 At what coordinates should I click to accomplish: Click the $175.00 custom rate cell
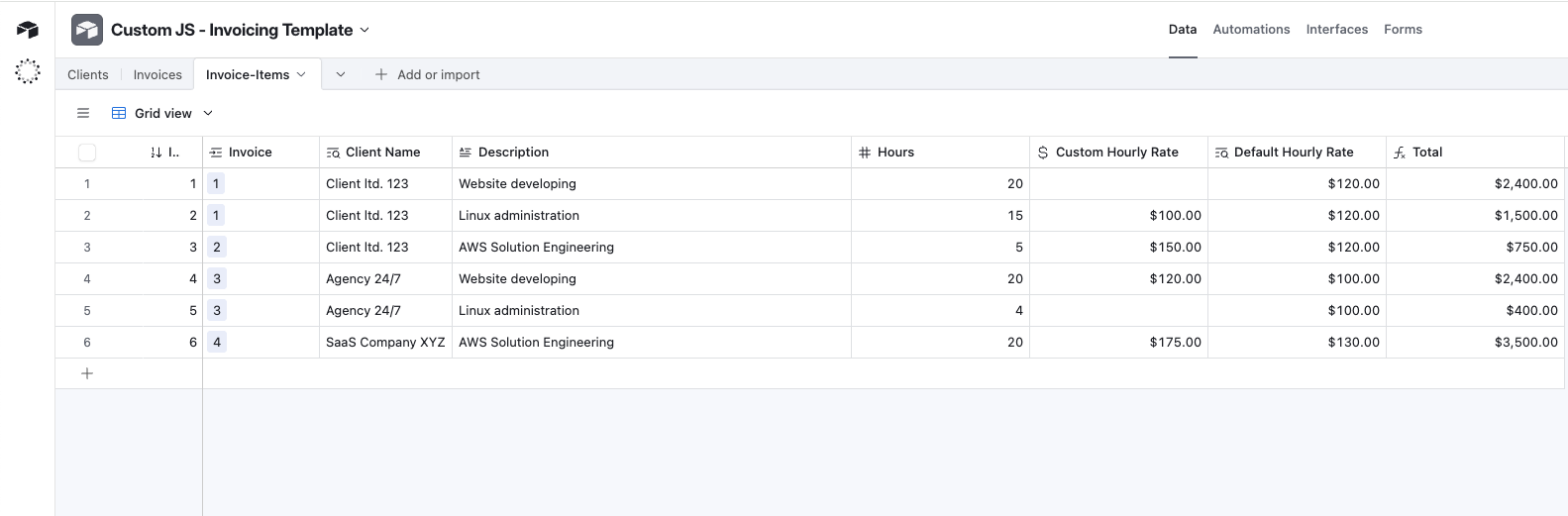[x=1118, y=342]
